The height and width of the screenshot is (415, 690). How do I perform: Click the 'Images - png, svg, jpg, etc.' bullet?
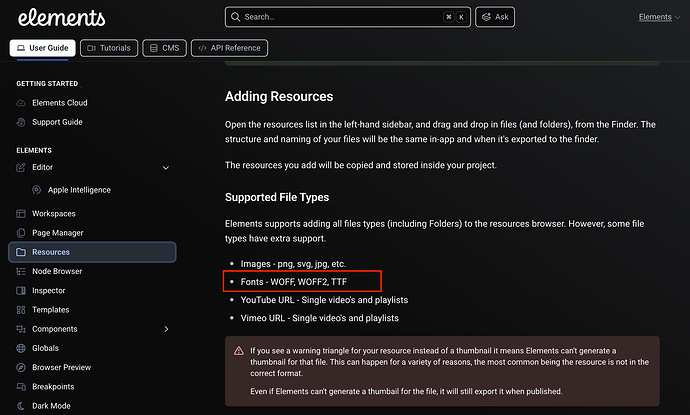click(294, 264)
